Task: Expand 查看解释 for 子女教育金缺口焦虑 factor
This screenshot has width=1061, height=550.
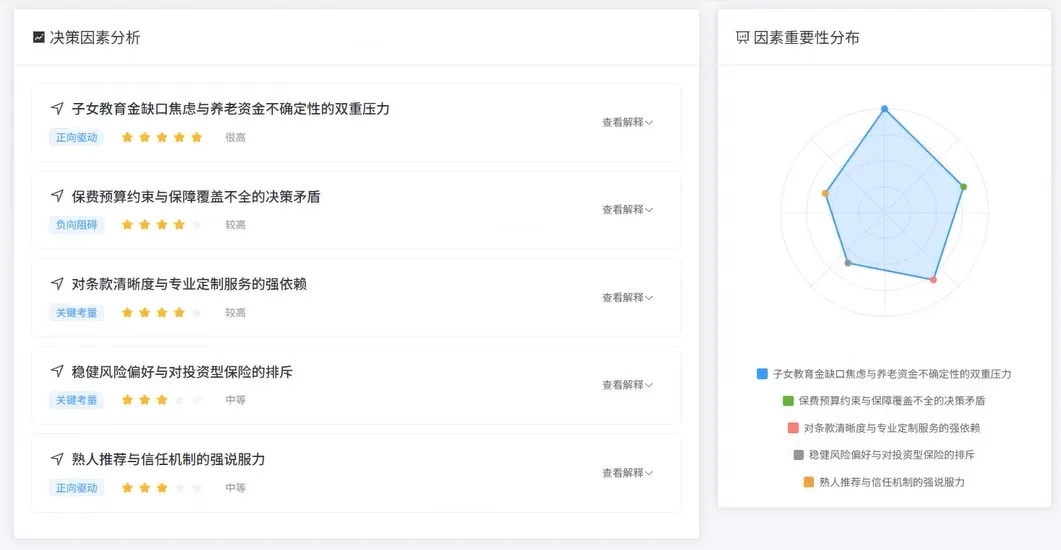Action: coord(627,122)
